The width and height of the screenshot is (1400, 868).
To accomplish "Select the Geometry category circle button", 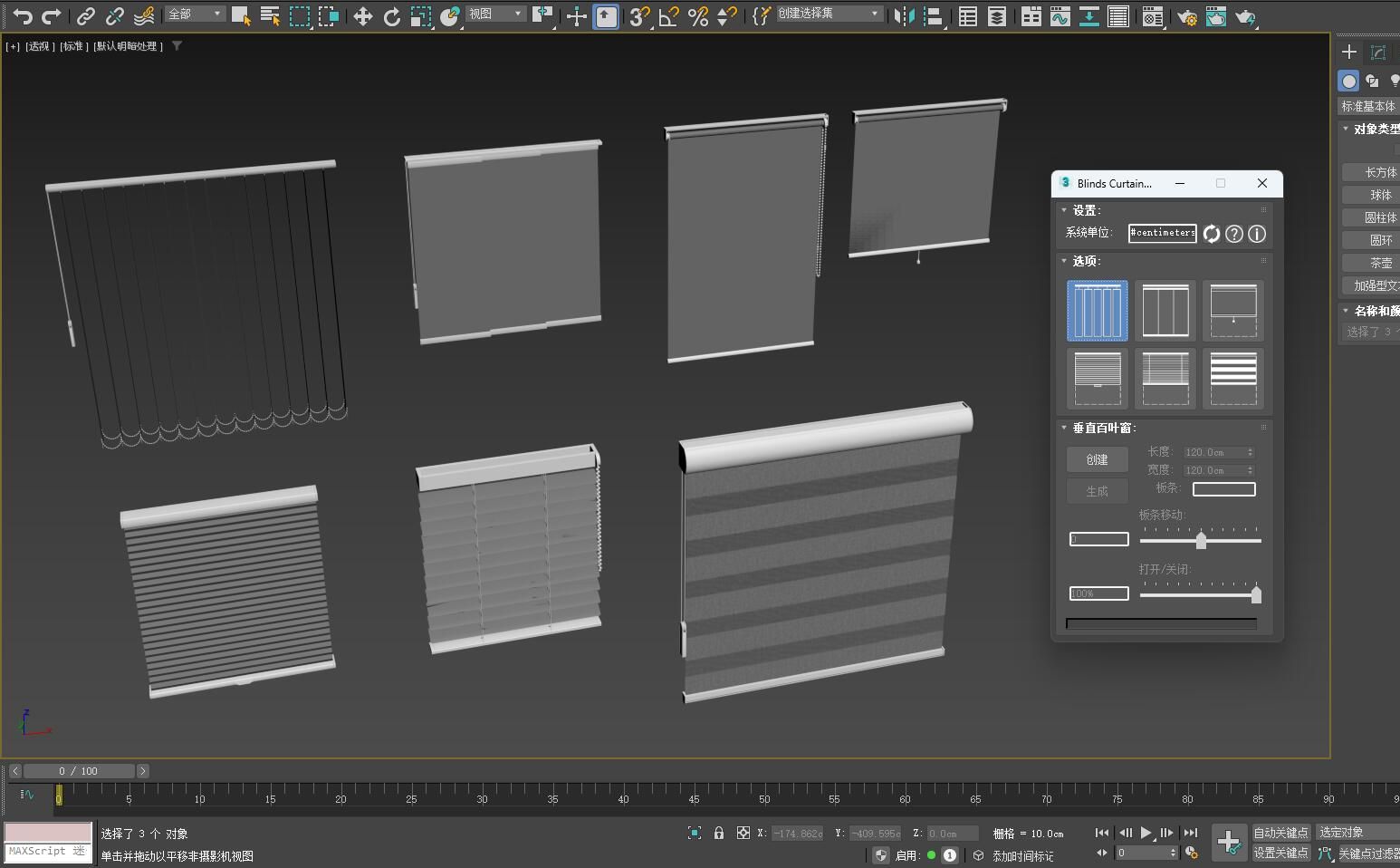I will click(1349, 81).
